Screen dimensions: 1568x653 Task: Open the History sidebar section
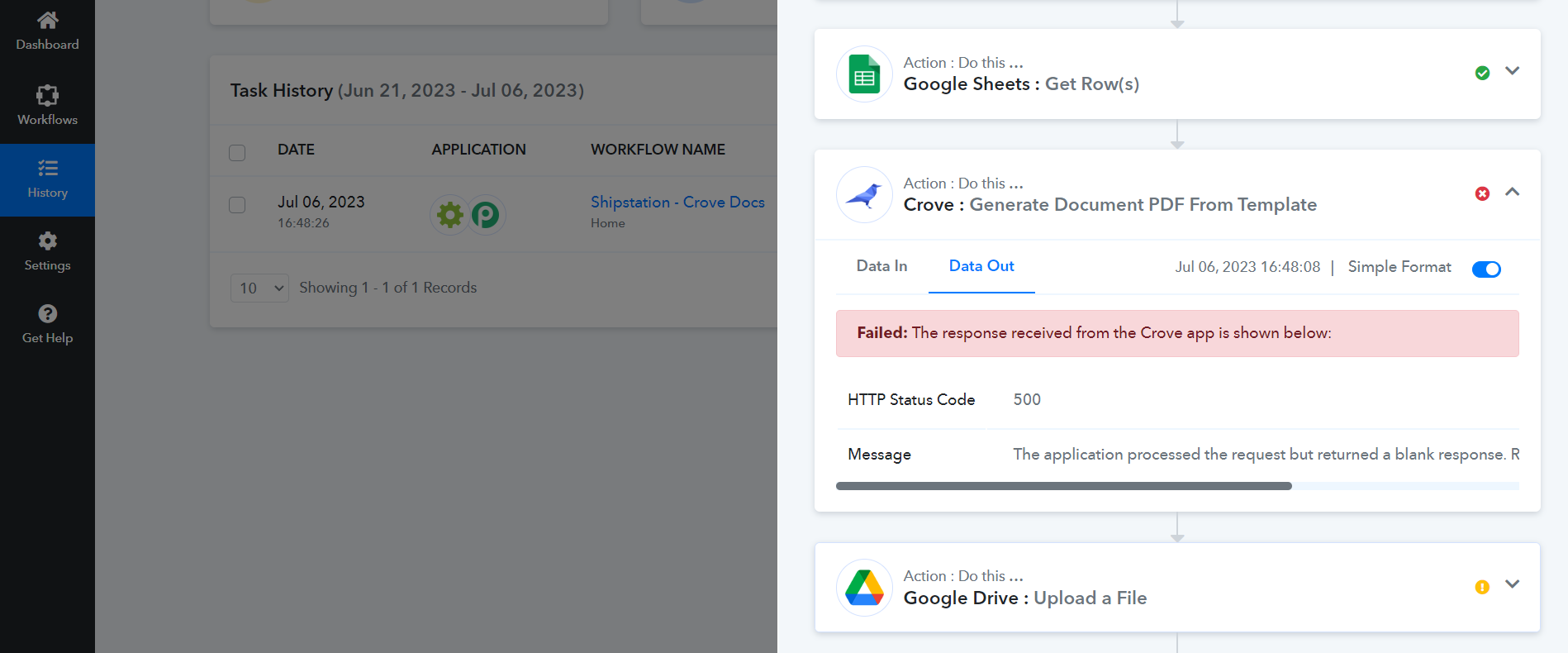(x=47, y=180)
